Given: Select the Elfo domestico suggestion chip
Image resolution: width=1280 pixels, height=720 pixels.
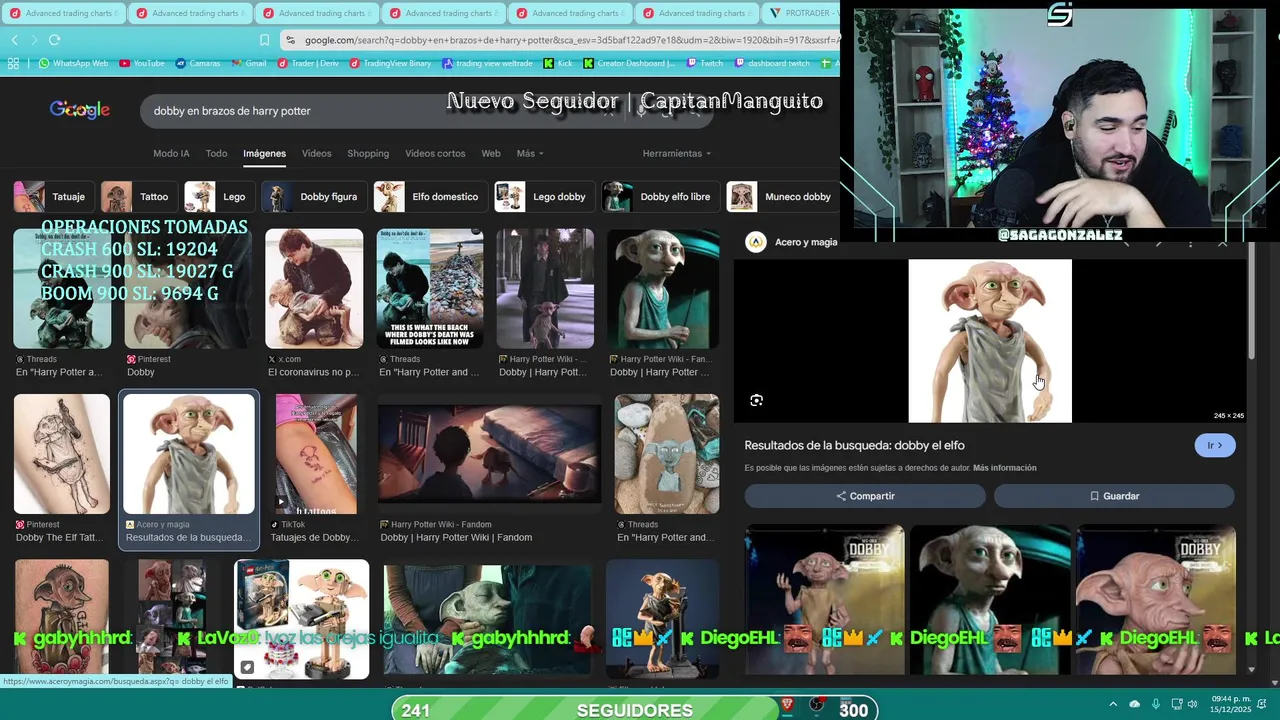Looking at the screenshot, I should 431,197.
